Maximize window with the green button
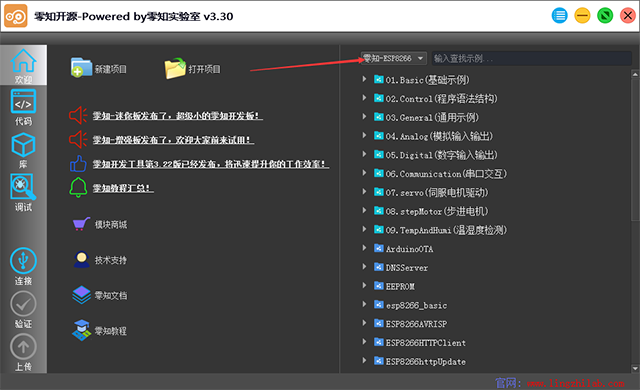The image size is (640, 390). point(605,16)
